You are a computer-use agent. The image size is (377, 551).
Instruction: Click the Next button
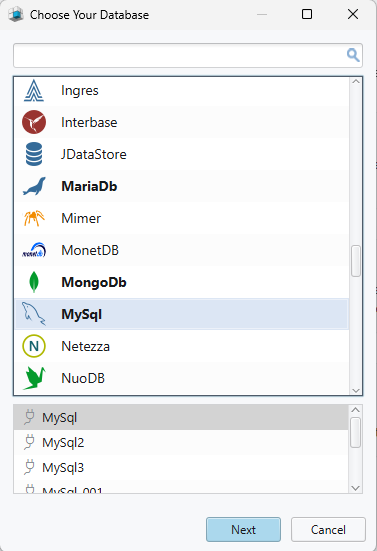coord(243,529)
